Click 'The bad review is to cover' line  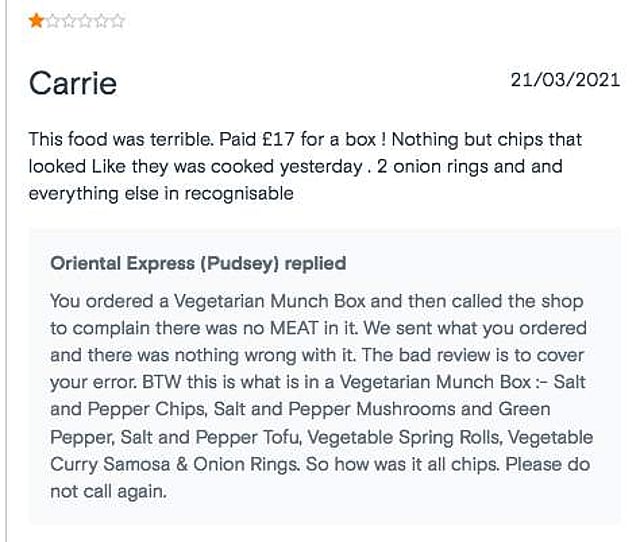click(x=473, y=355)
